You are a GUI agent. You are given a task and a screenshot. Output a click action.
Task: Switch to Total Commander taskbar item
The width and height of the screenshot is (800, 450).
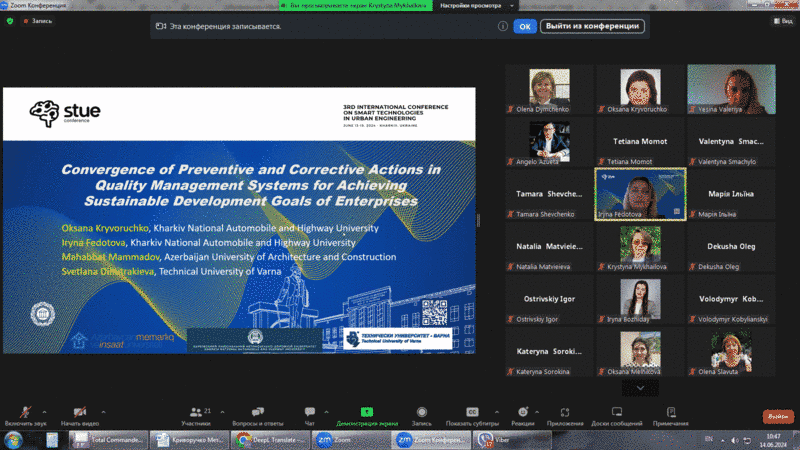click(x=108, y=440)
